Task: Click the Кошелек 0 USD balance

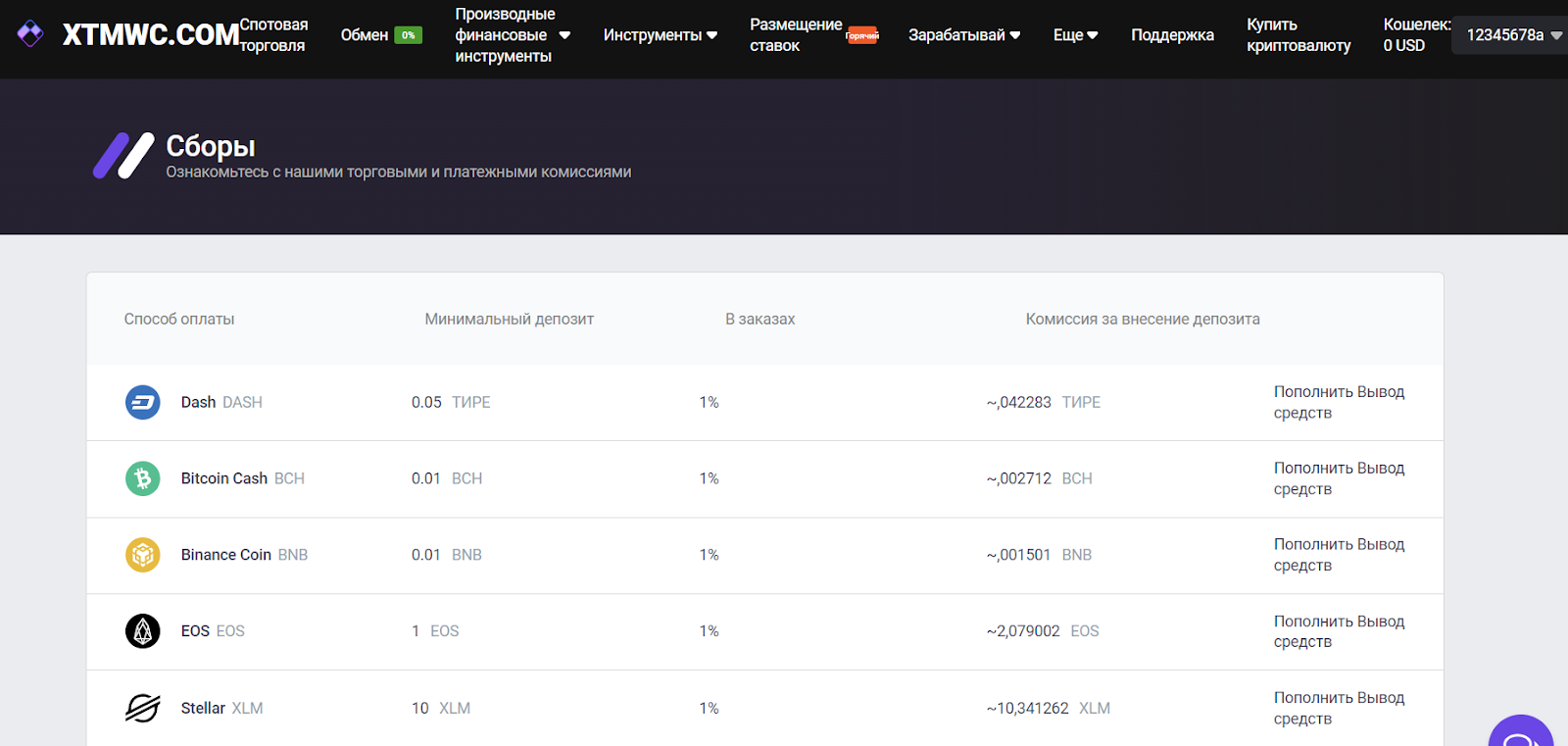Action: (1416, 35)
